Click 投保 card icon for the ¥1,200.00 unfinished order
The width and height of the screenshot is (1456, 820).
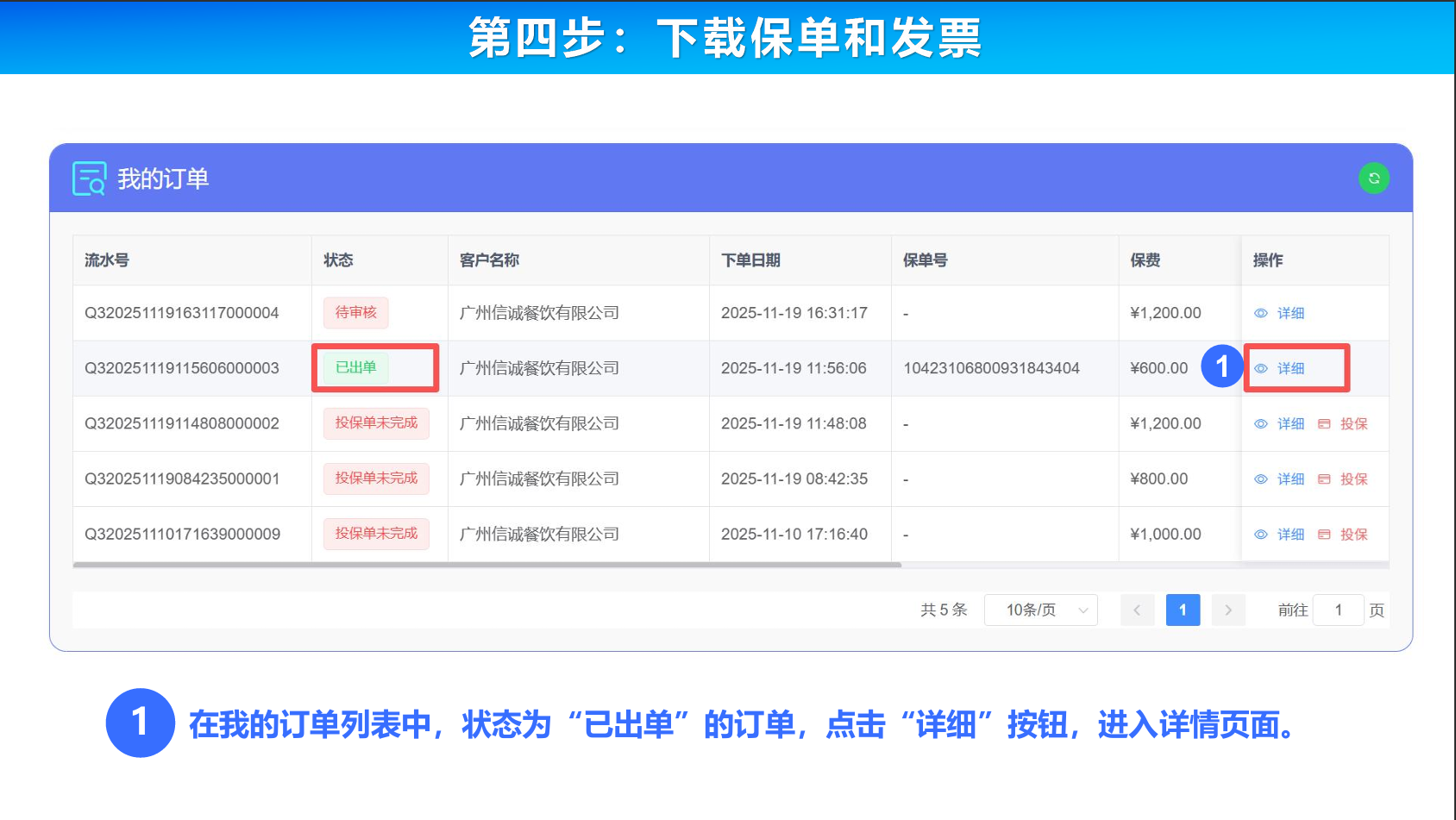point(1324,423)
